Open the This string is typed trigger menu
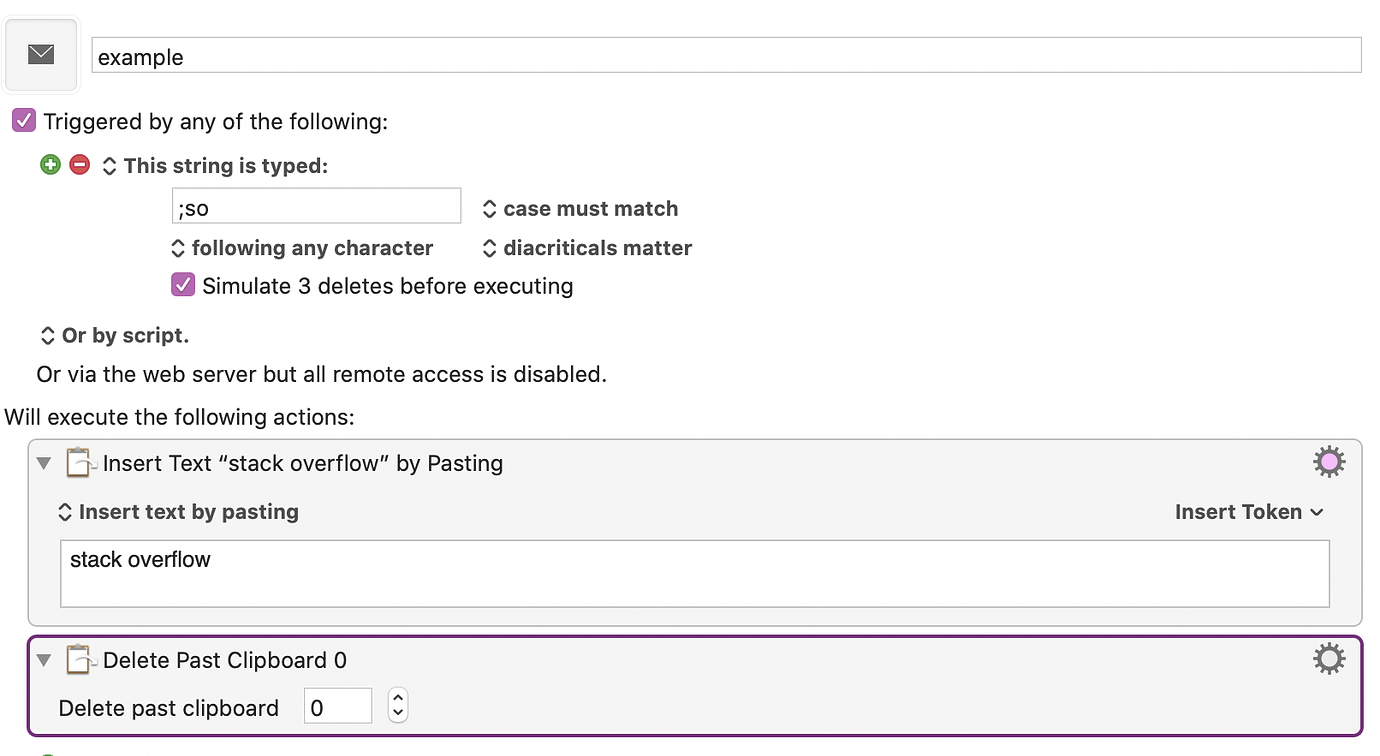This screenshot has width=1380, height=756. pyautogui.click(x=215, y=166)
